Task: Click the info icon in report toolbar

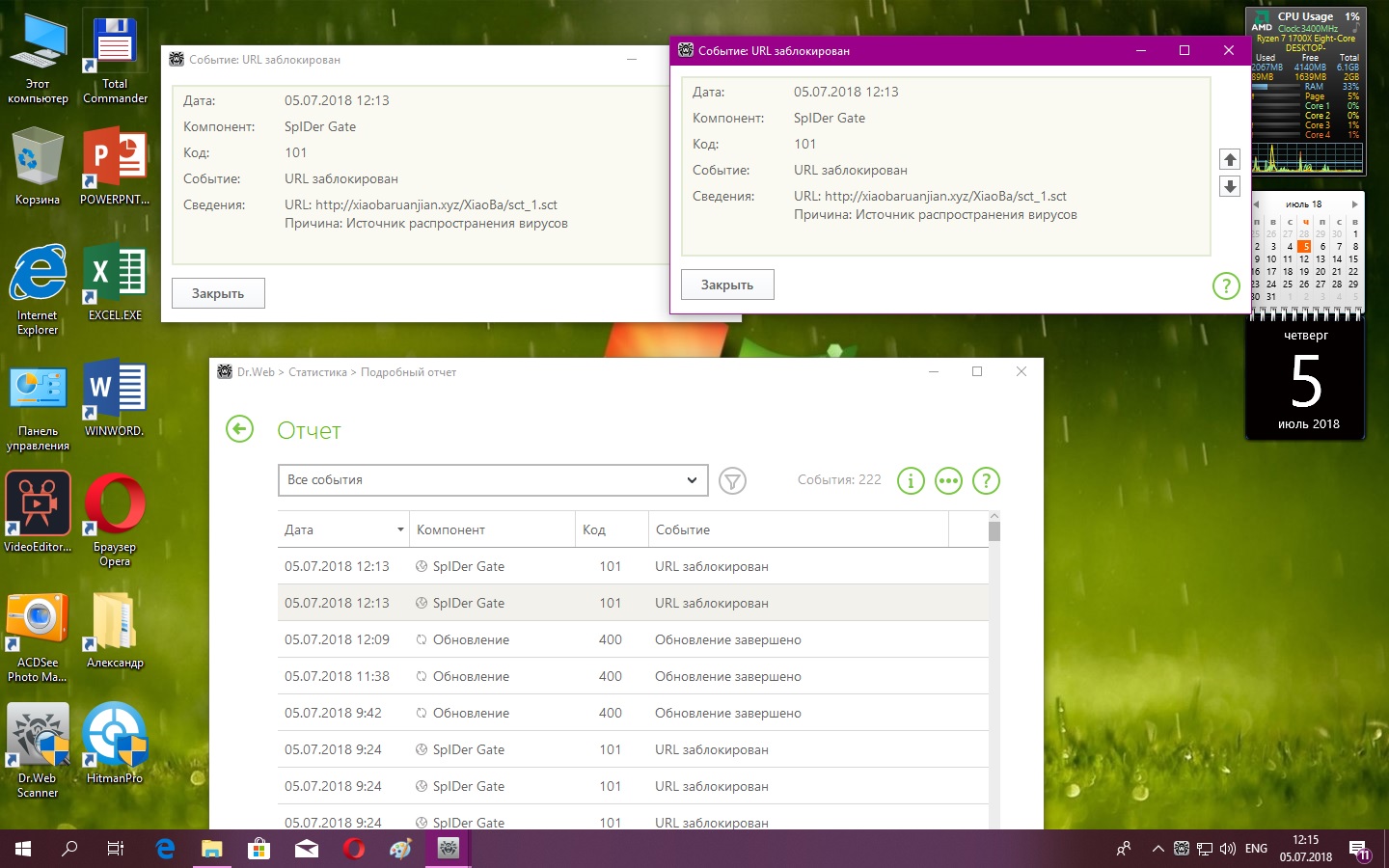Action: pos(911,480)
